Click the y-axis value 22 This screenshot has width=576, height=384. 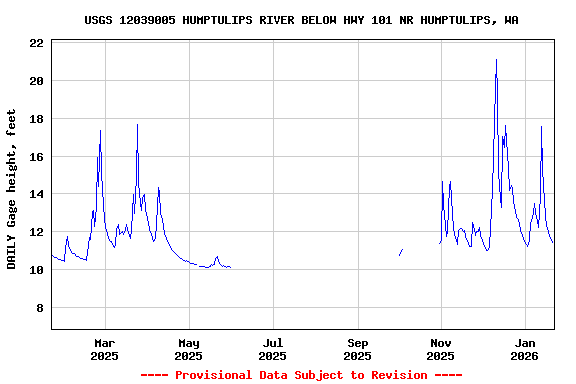pyautogui.click(x=36, y=43)
